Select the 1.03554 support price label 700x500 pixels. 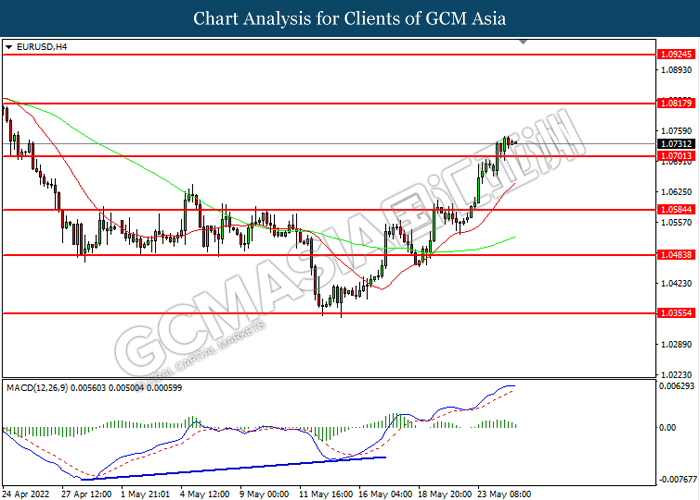[x=676, y=313]
